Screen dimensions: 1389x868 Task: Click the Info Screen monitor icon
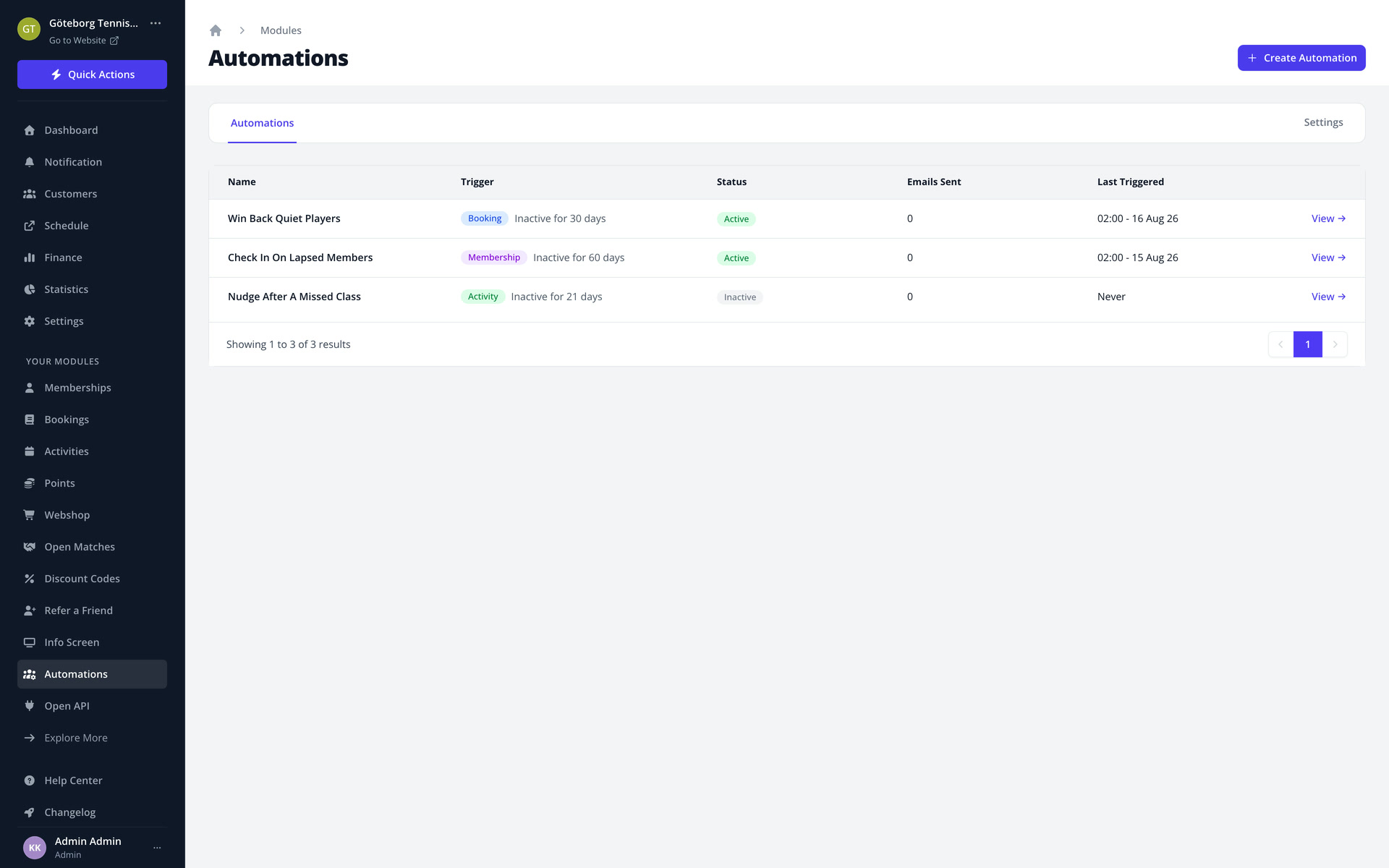(30, 642)
